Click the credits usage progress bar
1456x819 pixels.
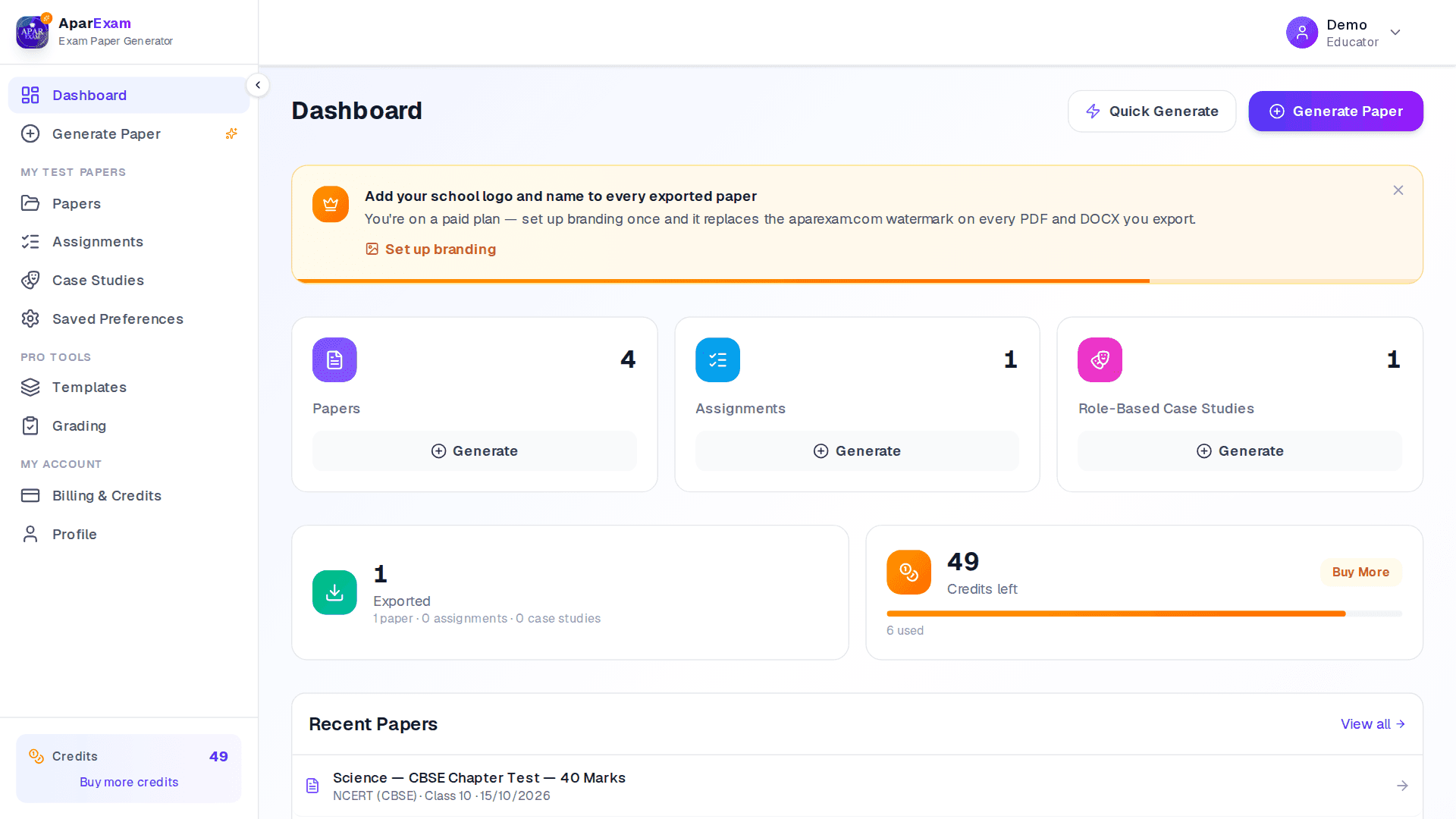click(1144, 613)
